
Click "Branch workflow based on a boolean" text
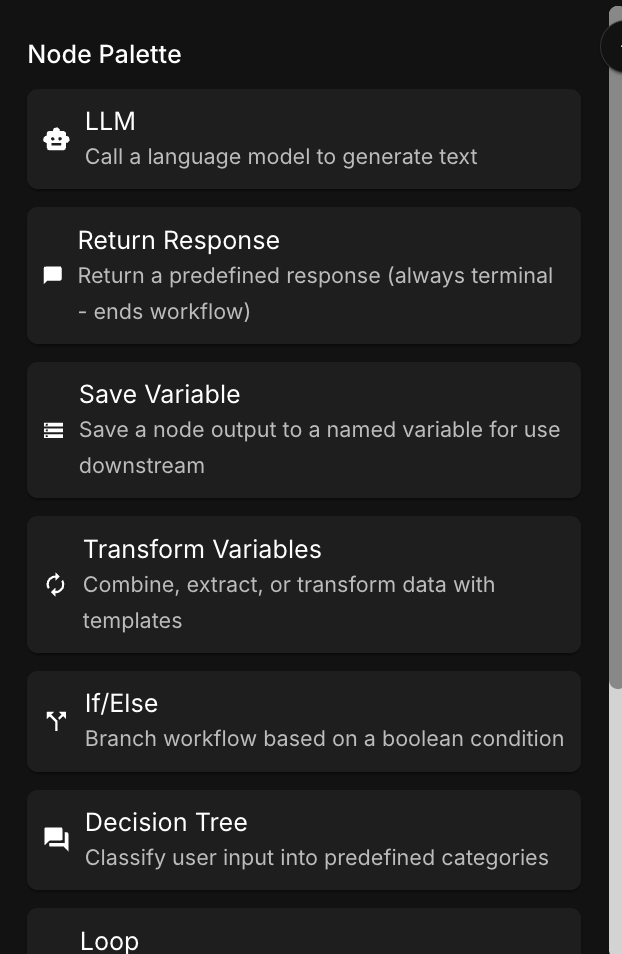[x=324, y=739]
